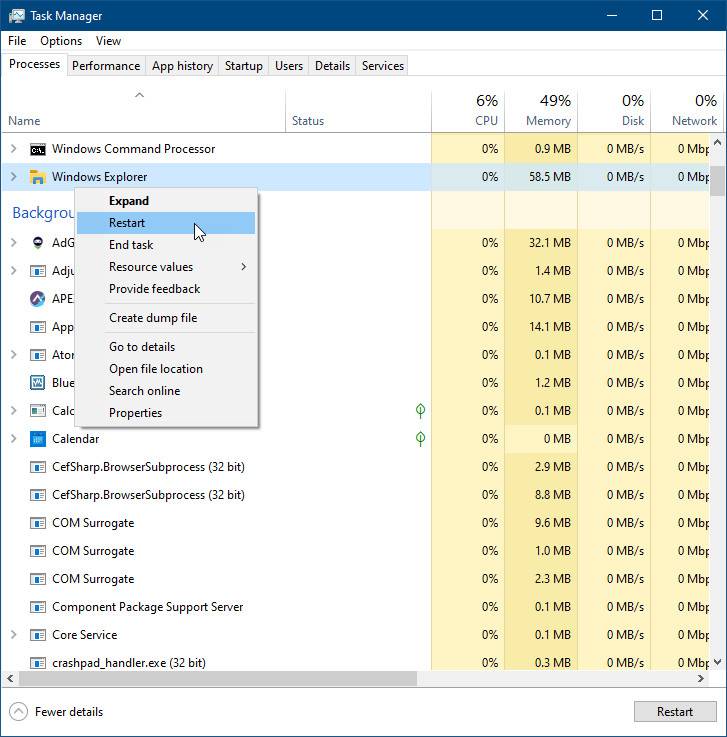Click the Blue process icon
Screen dimensions: 727x737
[x=38, y=383]
